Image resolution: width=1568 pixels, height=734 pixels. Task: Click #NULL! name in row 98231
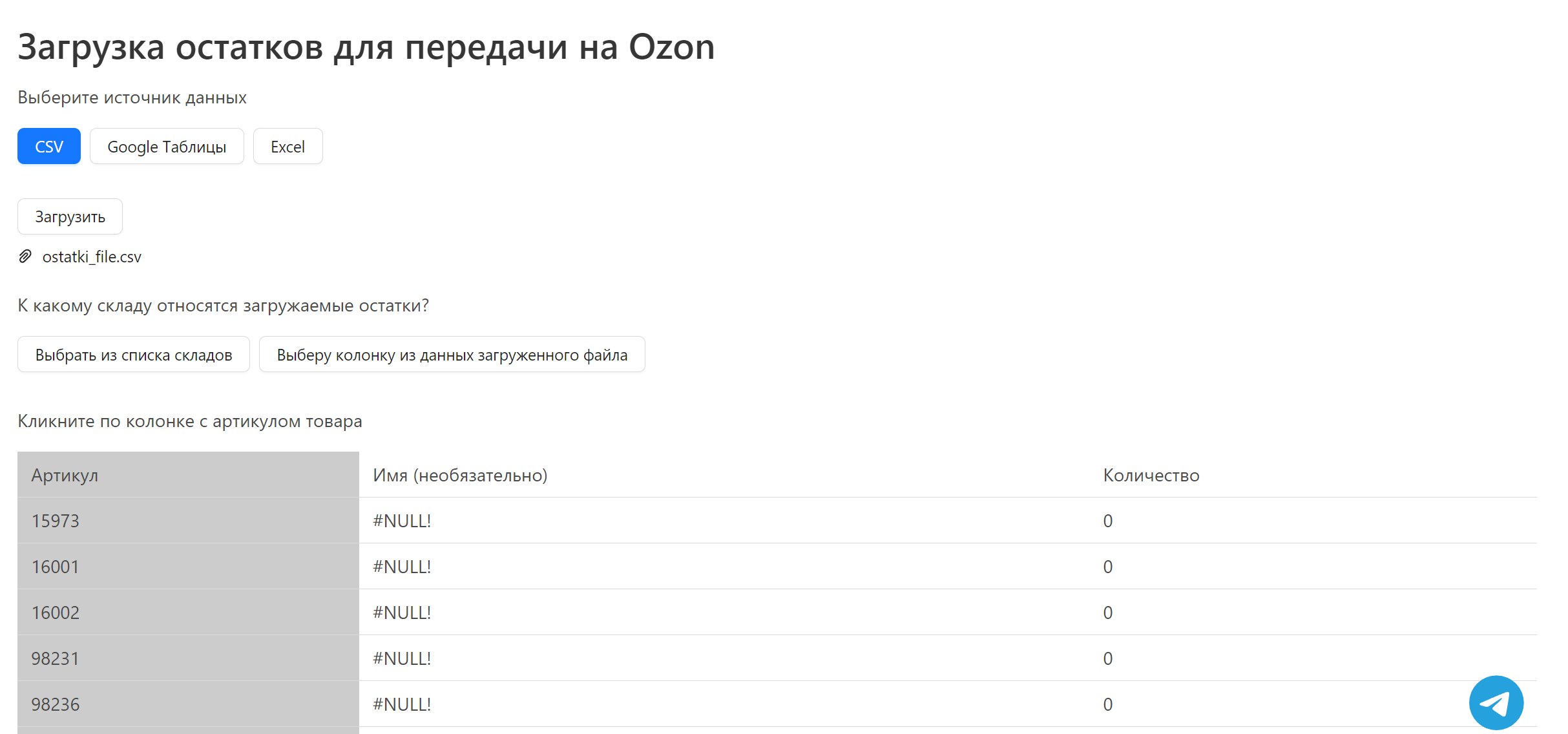coord(402,658)
